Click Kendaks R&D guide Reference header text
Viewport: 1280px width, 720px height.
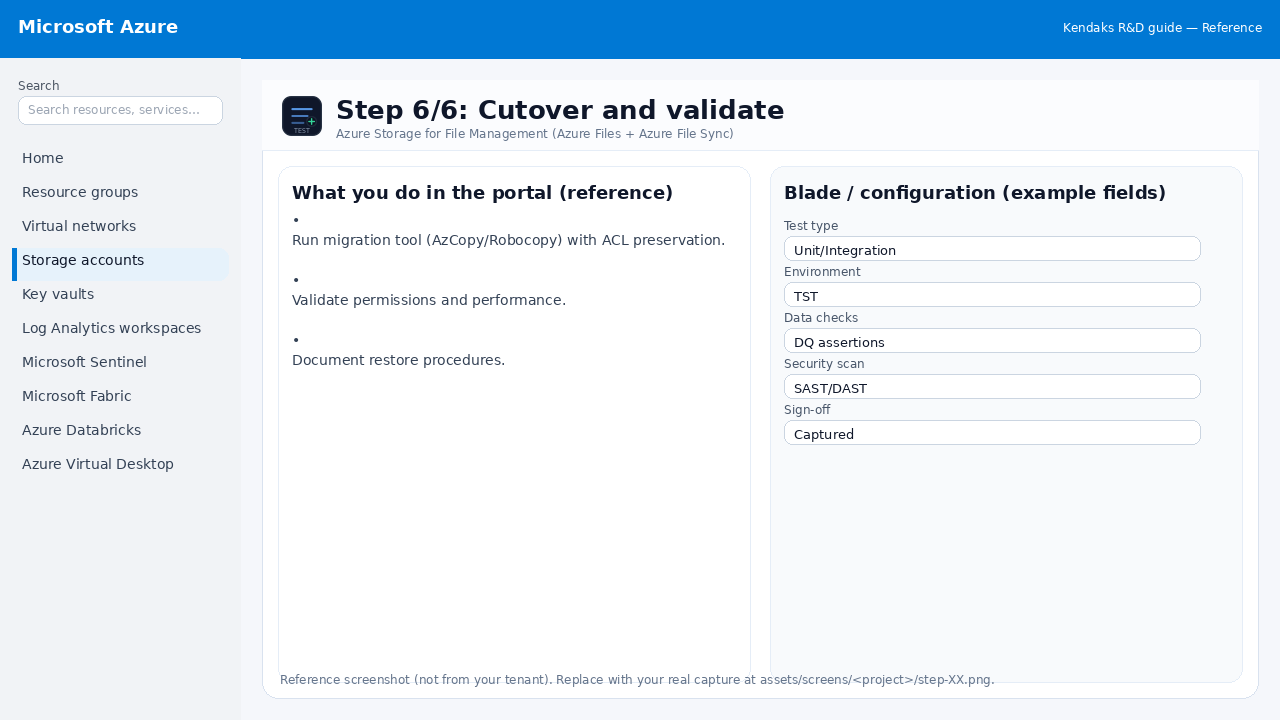point(1162,28)
